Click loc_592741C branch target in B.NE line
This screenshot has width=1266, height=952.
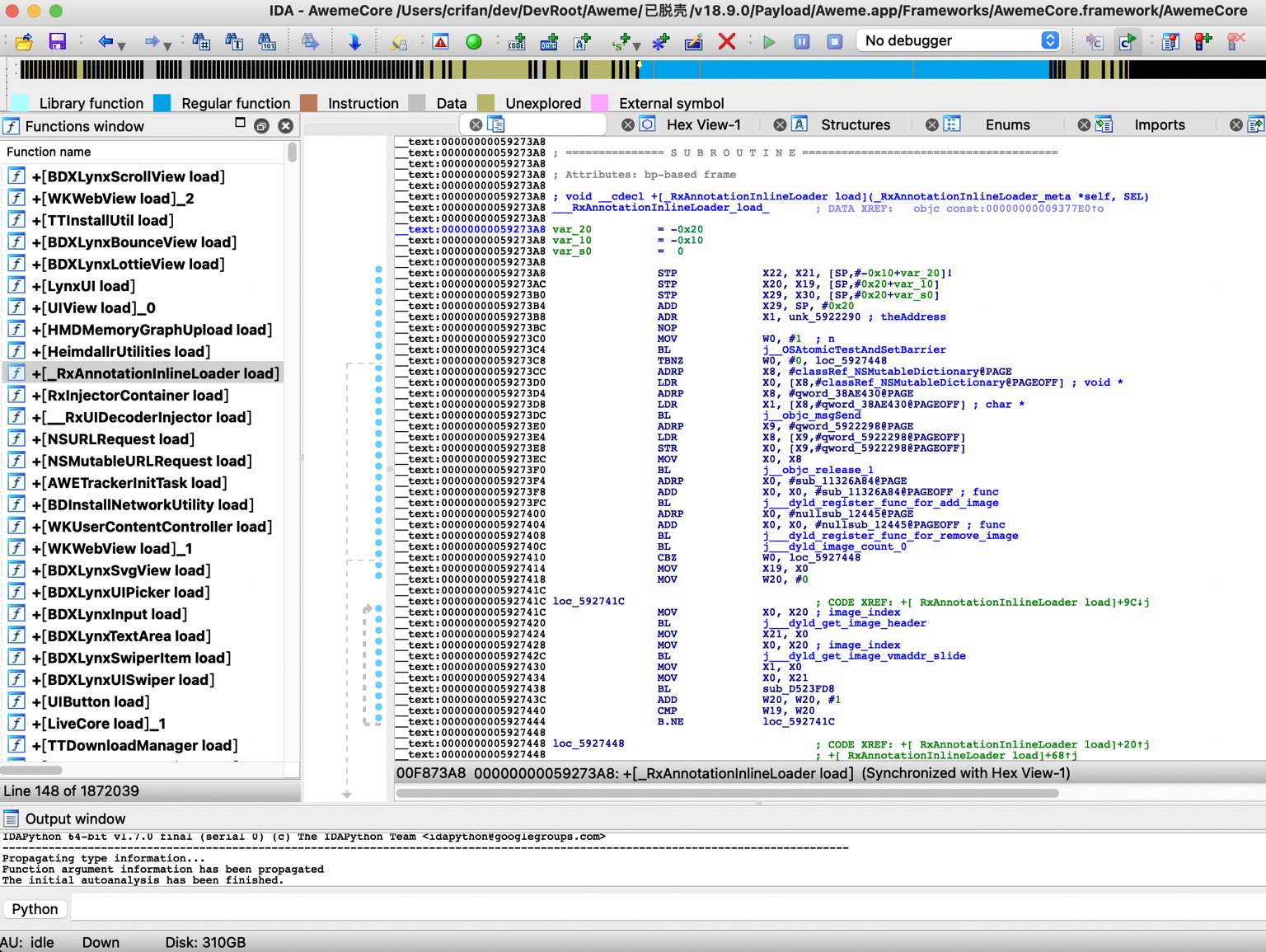(x=799, y=721)
